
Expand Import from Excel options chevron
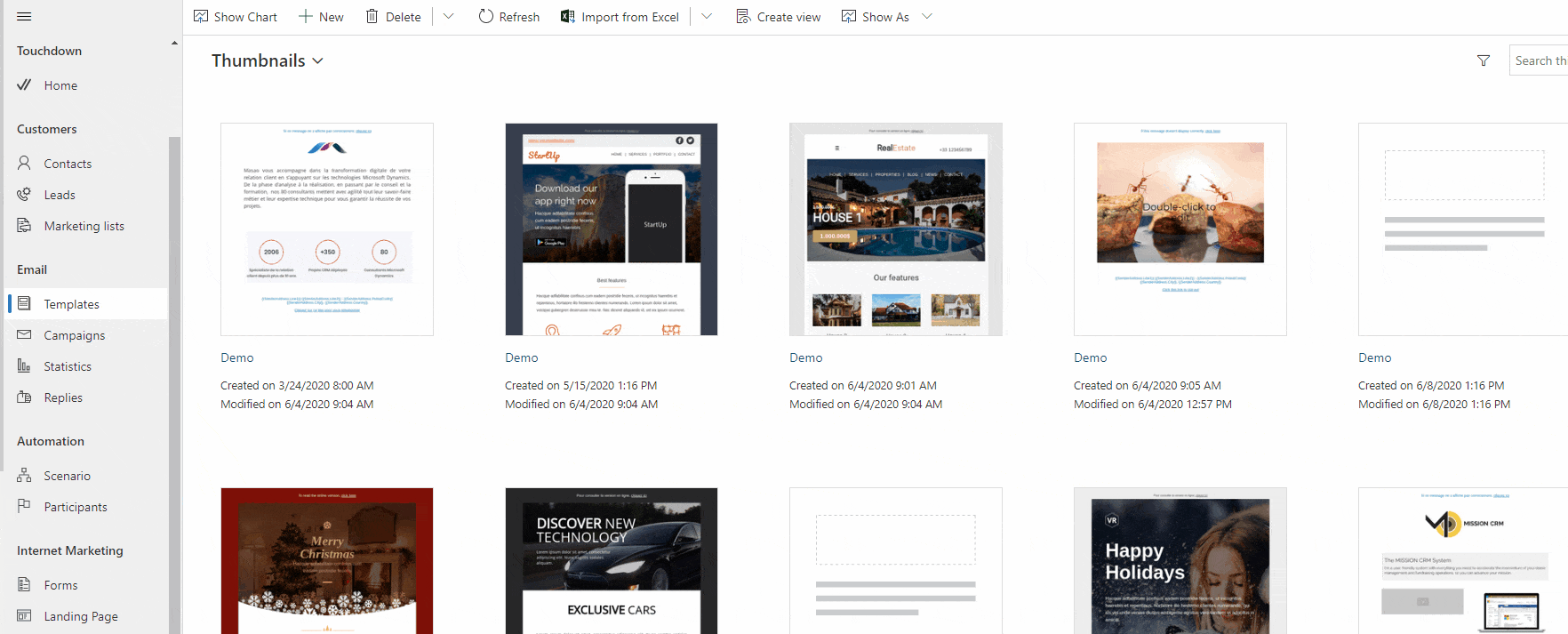pos(707,17)
